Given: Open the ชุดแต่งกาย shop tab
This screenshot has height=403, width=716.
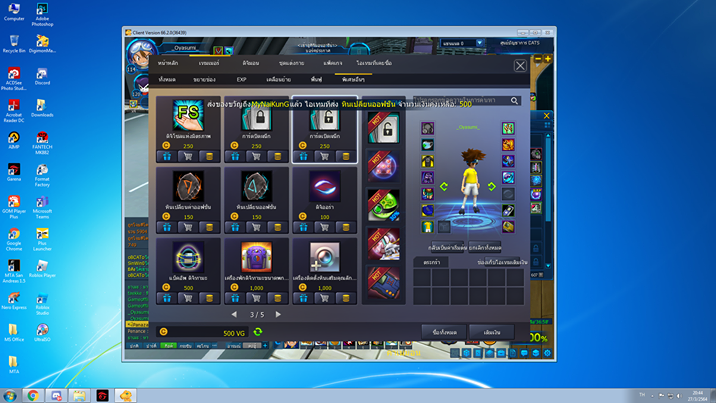Looking at the screenshot, I should (291, 63).
